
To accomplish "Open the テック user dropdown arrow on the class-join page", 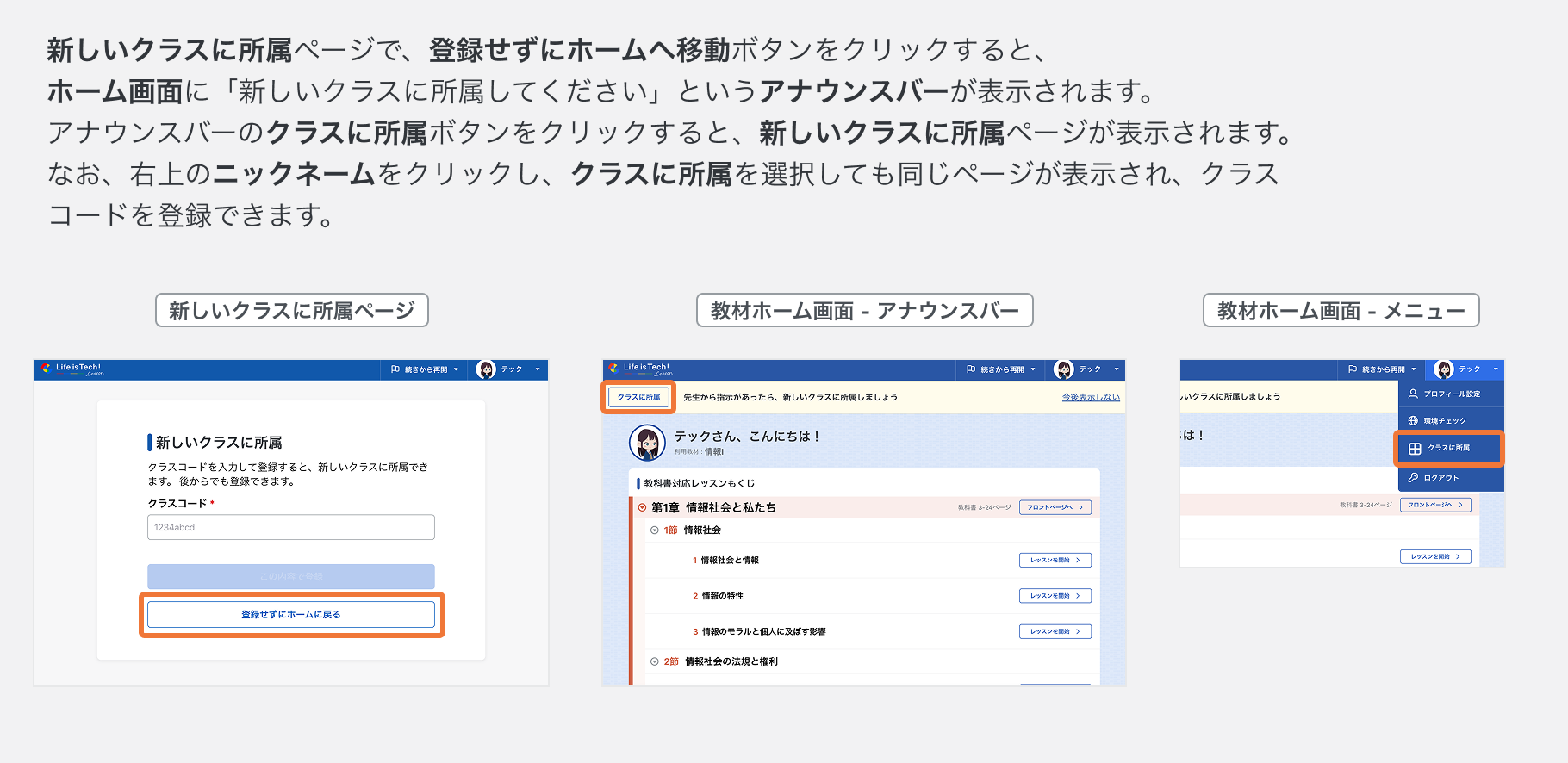I will (538, 369).
